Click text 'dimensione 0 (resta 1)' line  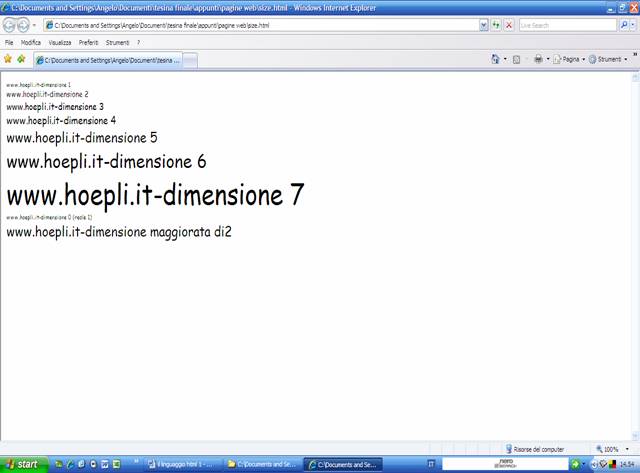tap(49, 217)
